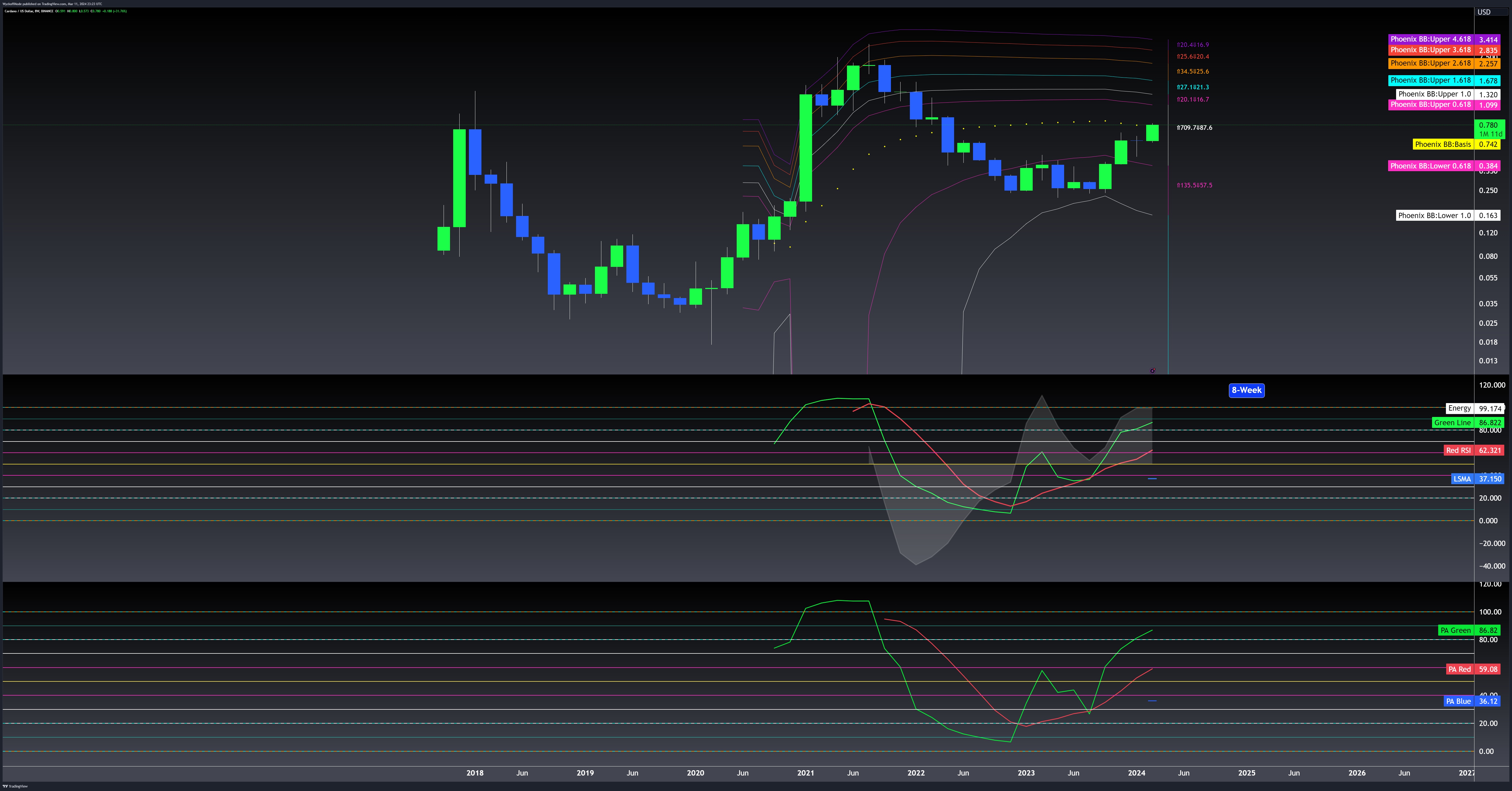Viewport: 1512px width, 791px height.
Task: Click the Green Line indicator label
Action: [x=1452, y=423]
